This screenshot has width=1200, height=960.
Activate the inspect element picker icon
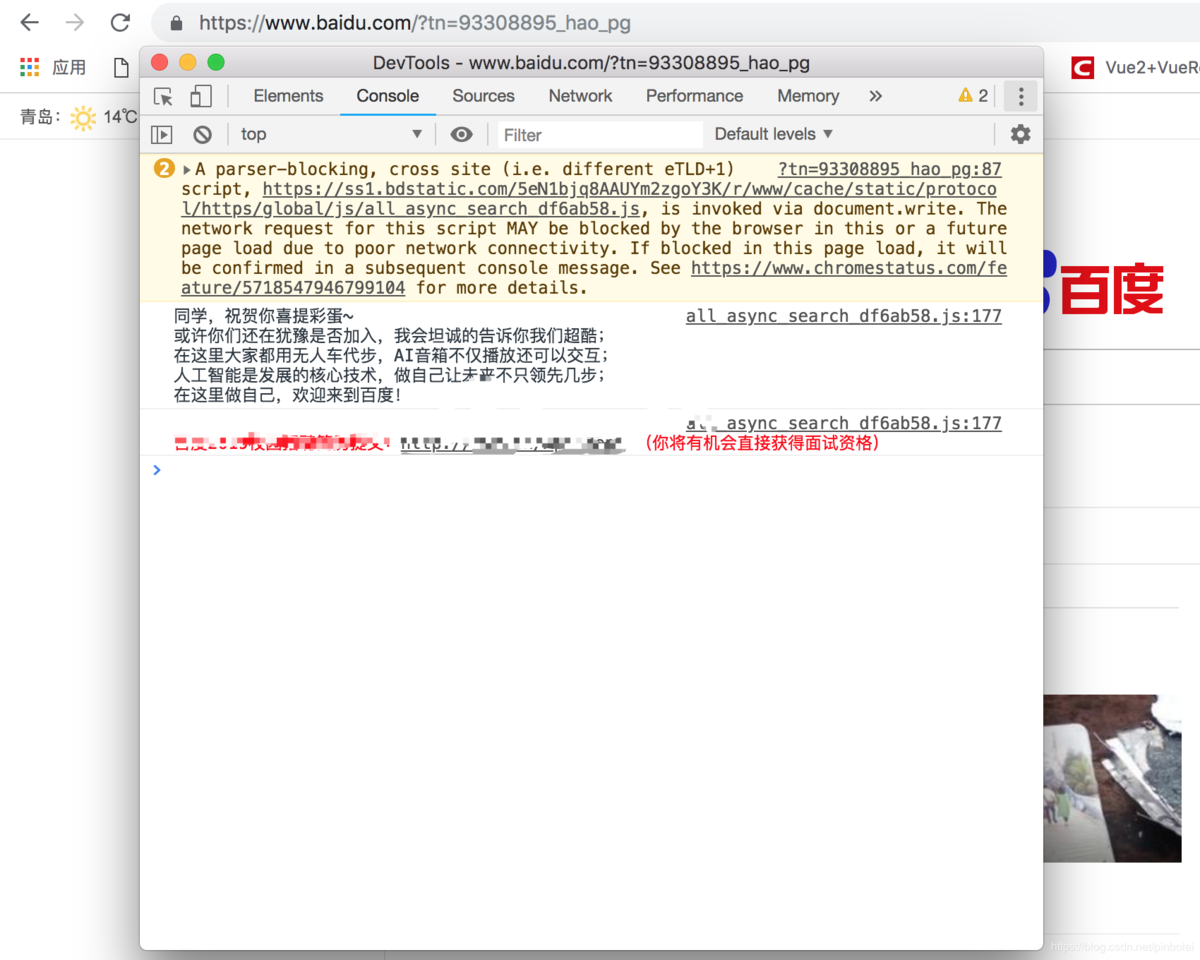(x=163, y=96)
